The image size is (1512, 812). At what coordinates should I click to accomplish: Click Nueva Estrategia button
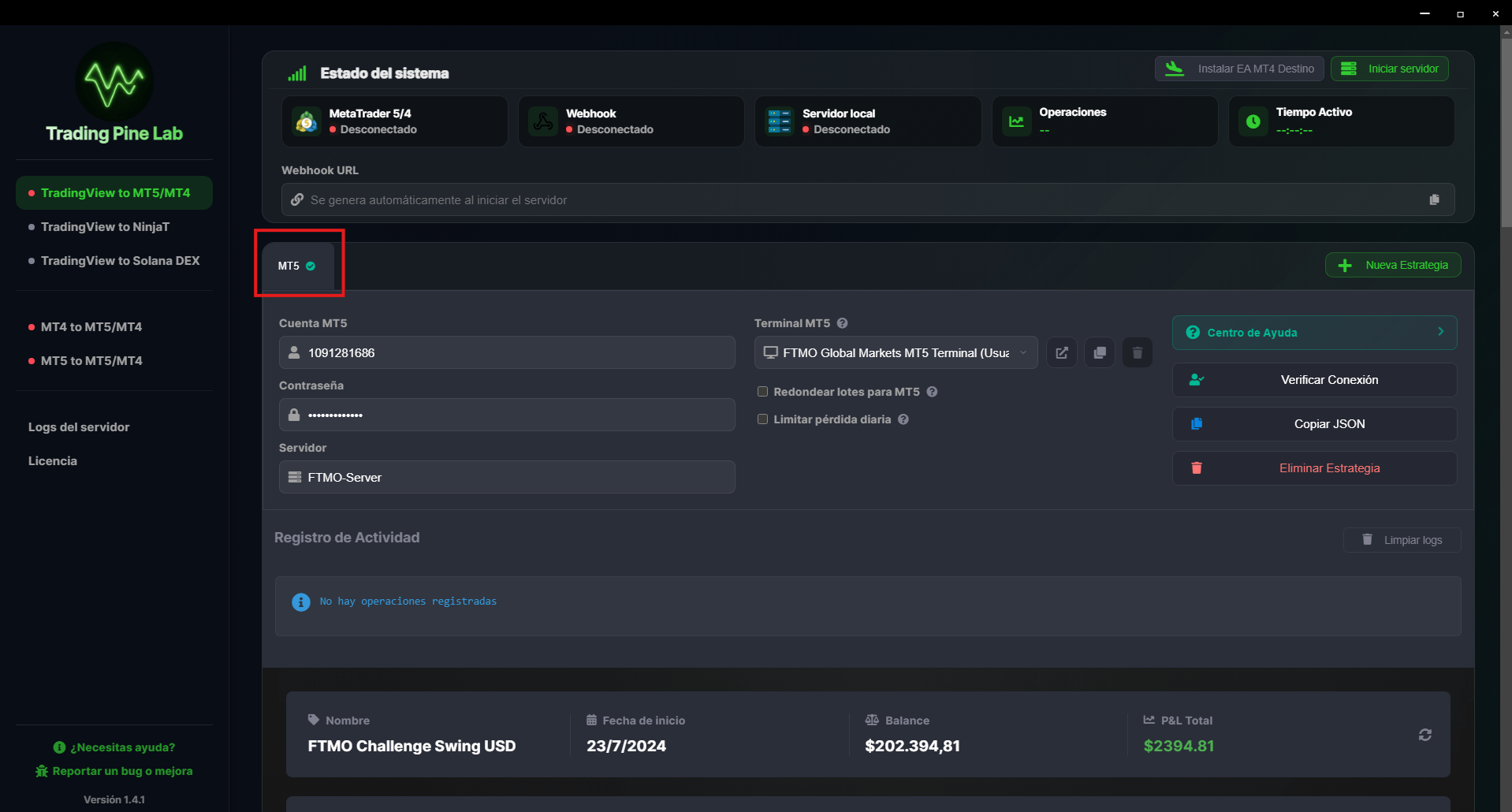[x=1392, y=266]
